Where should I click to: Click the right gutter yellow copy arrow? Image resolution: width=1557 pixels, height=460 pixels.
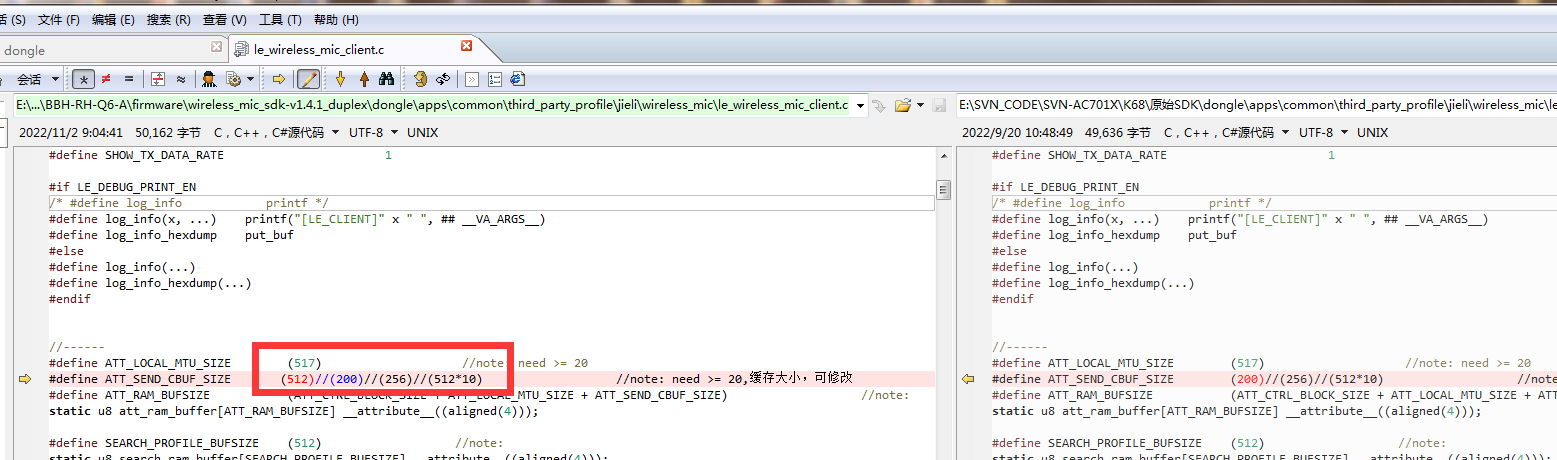click(968, 379)
